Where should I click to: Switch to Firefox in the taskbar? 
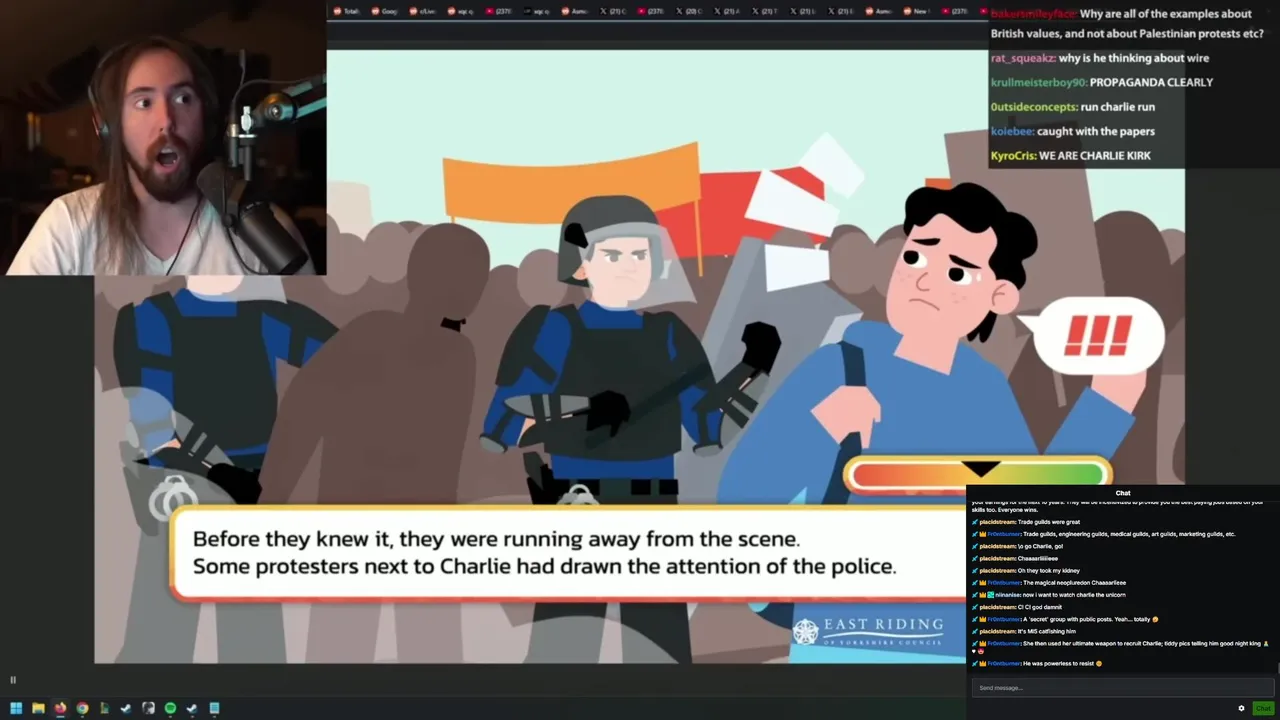coord(60,708)
